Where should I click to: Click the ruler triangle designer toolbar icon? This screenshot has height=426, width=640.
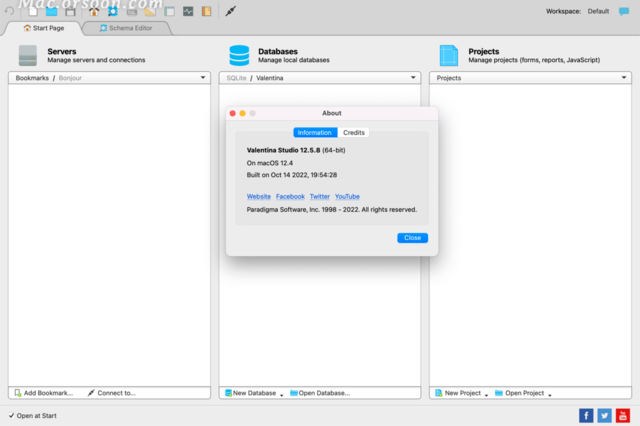pyautogui.click(x=150, y=11)
